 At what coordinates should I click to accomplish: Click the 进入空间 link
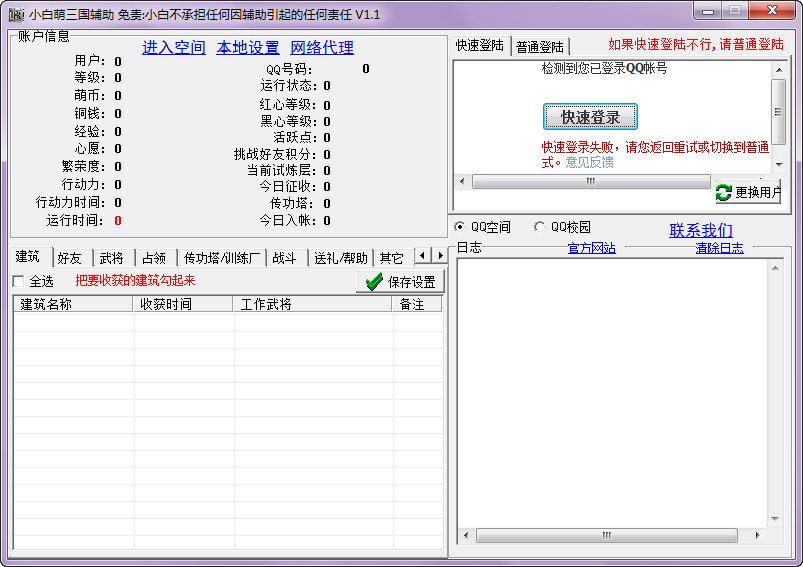174,48
